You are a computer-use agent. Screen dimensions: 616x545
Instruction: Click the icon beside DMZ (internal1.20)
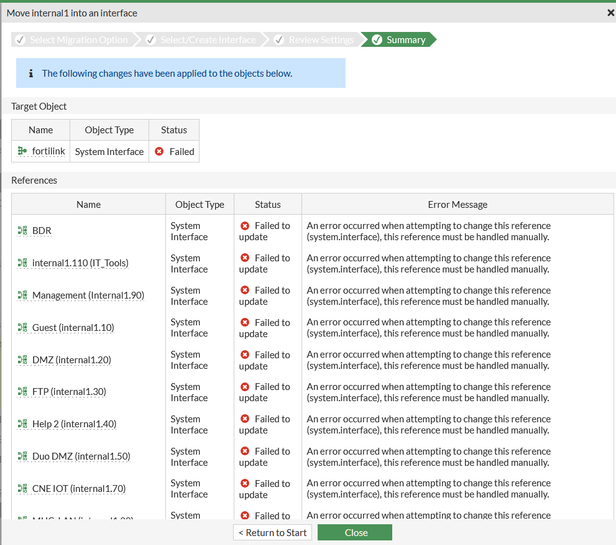[22, 360]
